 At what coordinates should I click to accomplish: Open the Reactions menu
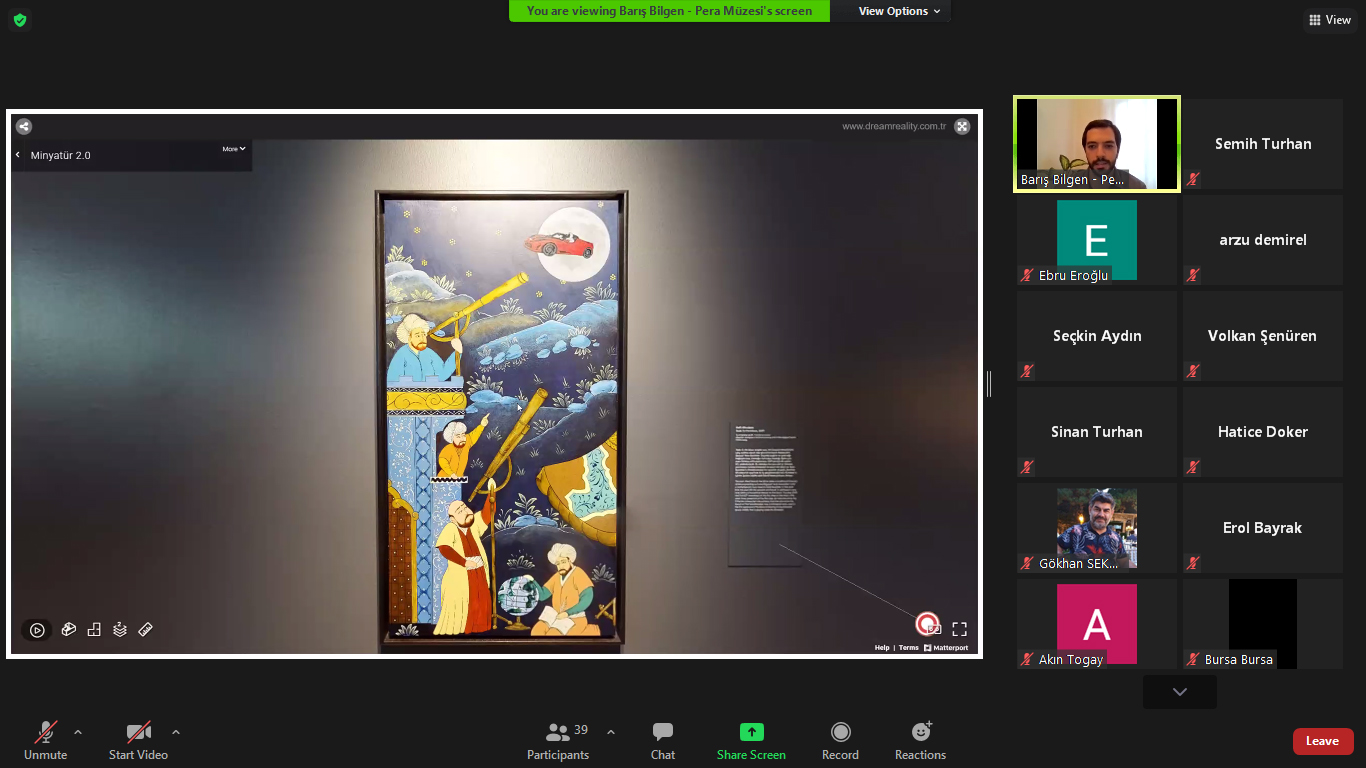[x=920, y=741]
